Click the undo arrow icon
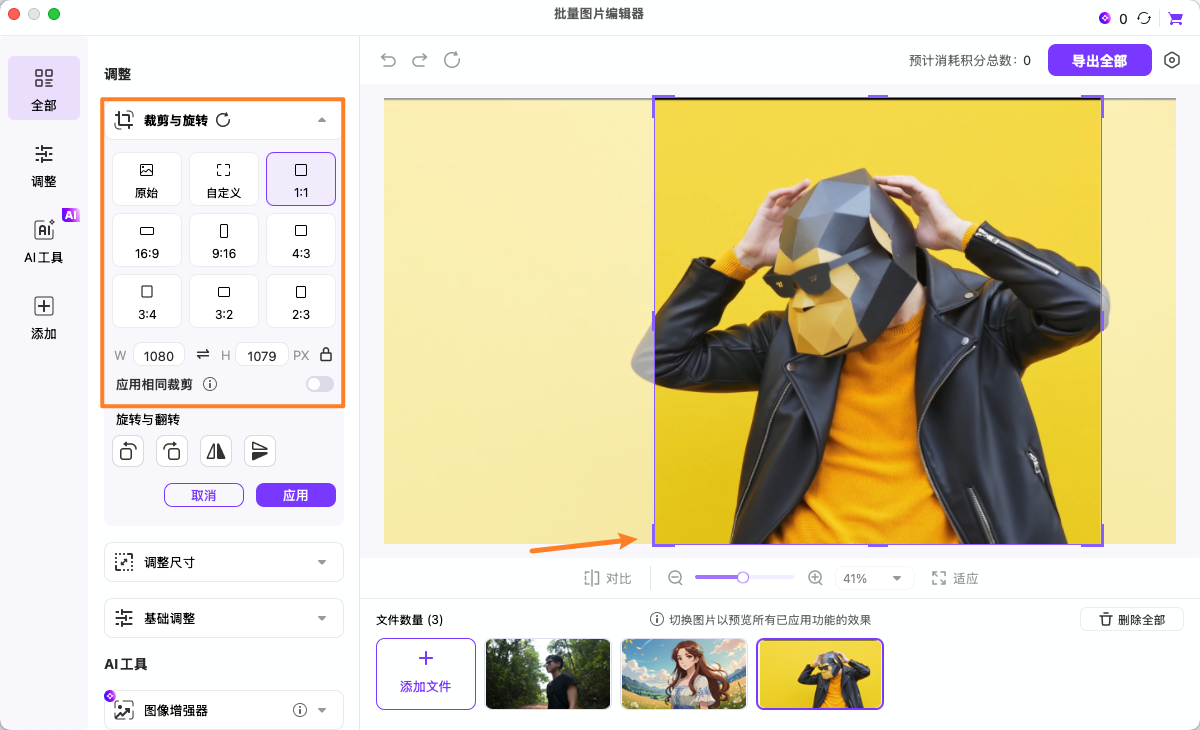The width and height of the screenshot is (1200, 730). click(388, 61)
